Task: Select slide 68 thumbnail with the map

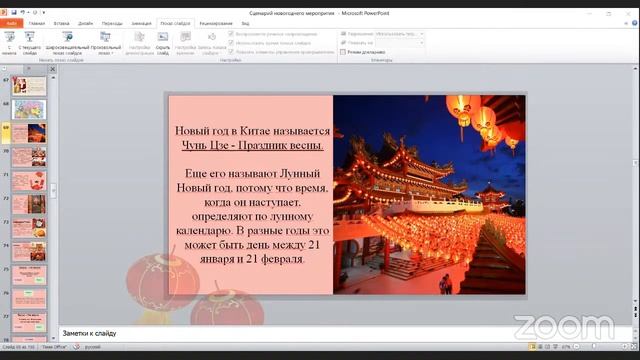Action: pos(29,109)
